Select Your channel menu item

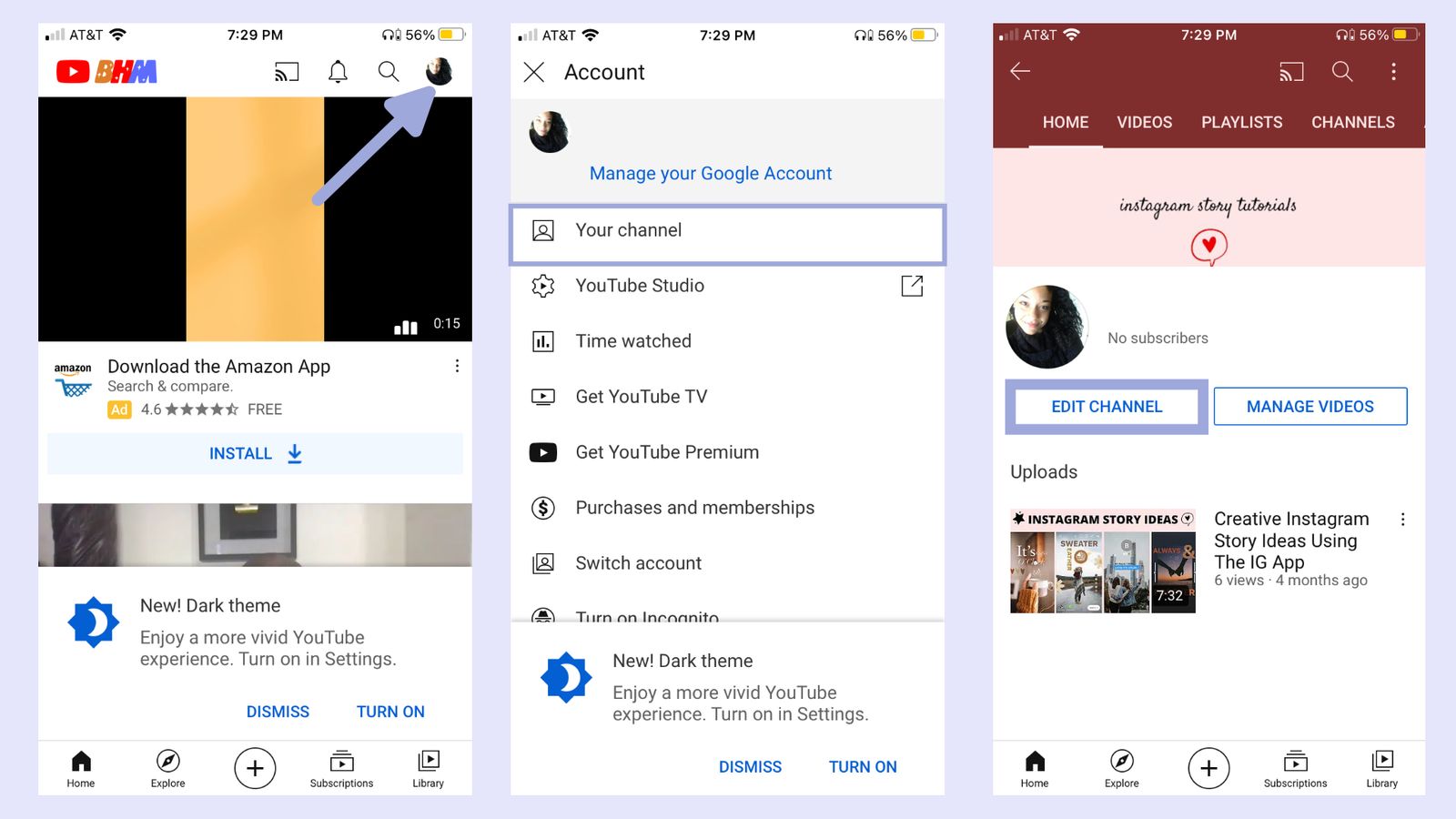(727, 231)
